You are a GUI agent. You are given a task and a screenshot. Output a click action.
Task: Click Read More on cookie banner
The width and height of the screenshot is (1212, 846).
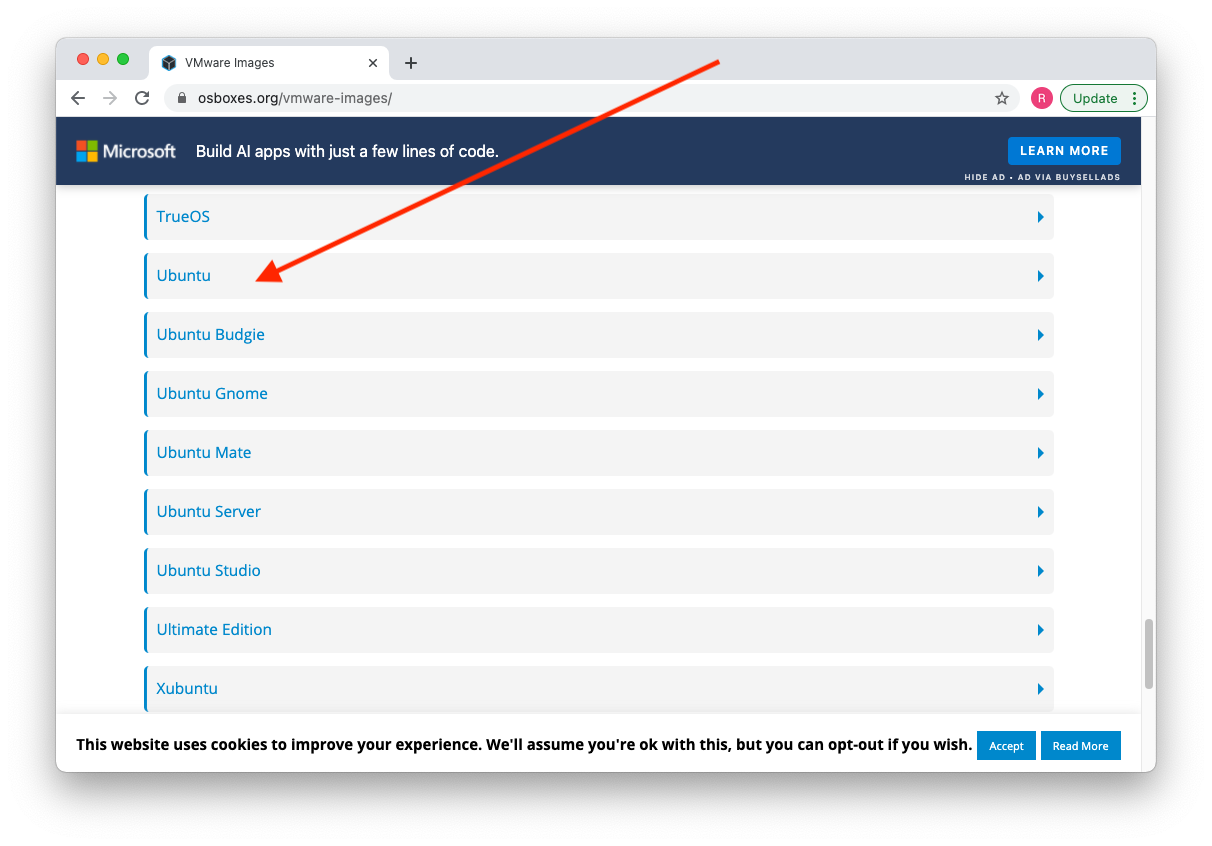(x=1080, y=746)
